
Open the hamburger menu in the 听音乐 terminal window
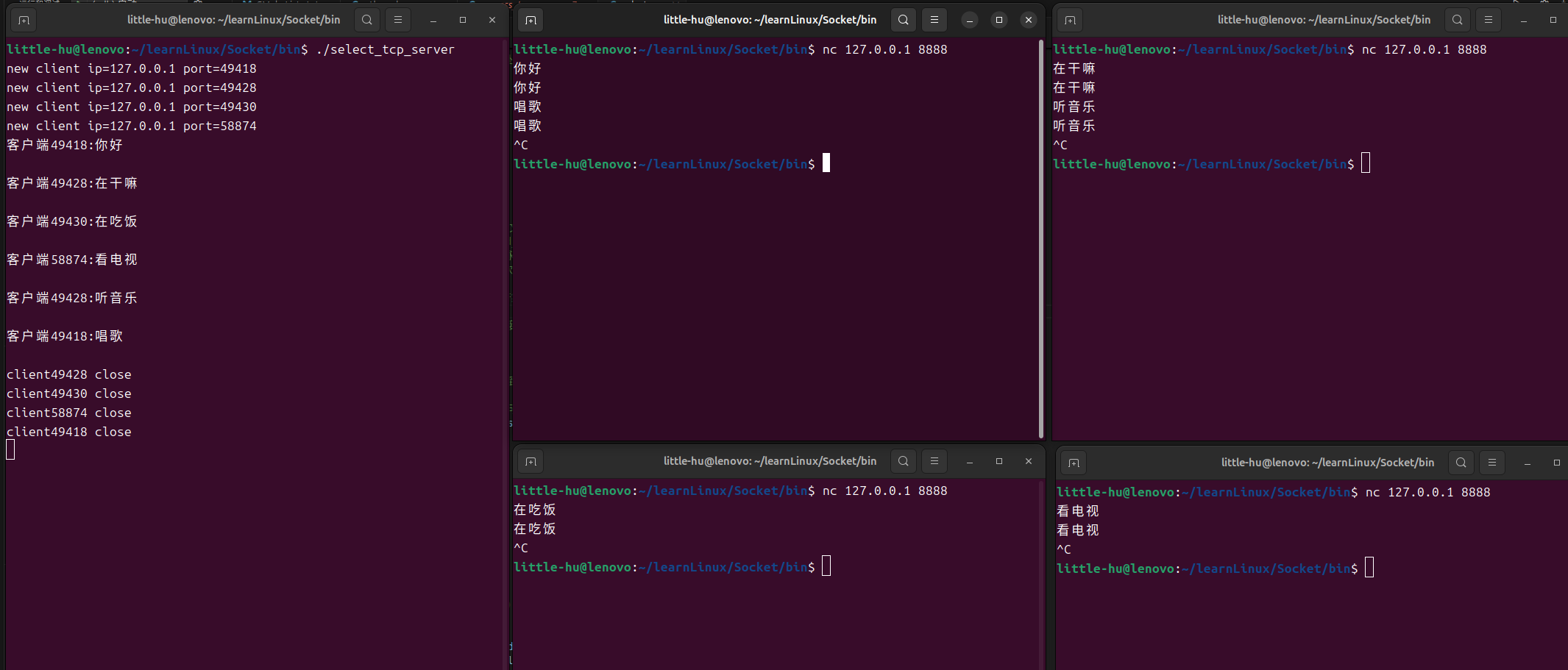[1489, 20]
